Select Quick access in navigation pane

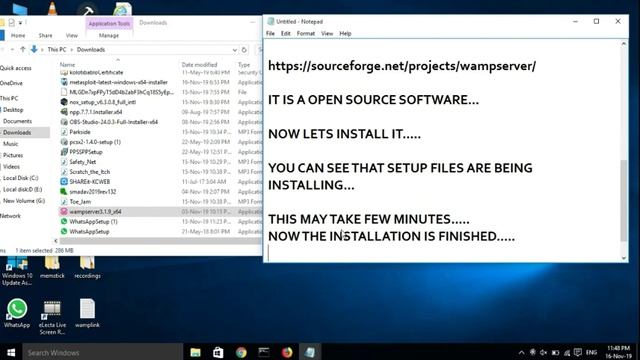16,68
